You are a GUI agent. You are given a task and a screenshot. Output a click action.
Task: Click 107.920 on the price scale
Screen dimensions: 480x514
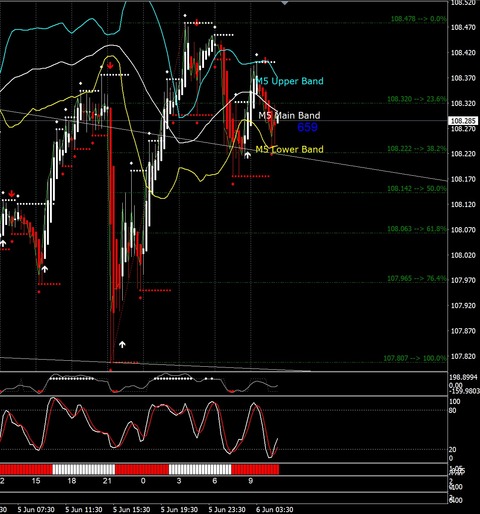463,306
